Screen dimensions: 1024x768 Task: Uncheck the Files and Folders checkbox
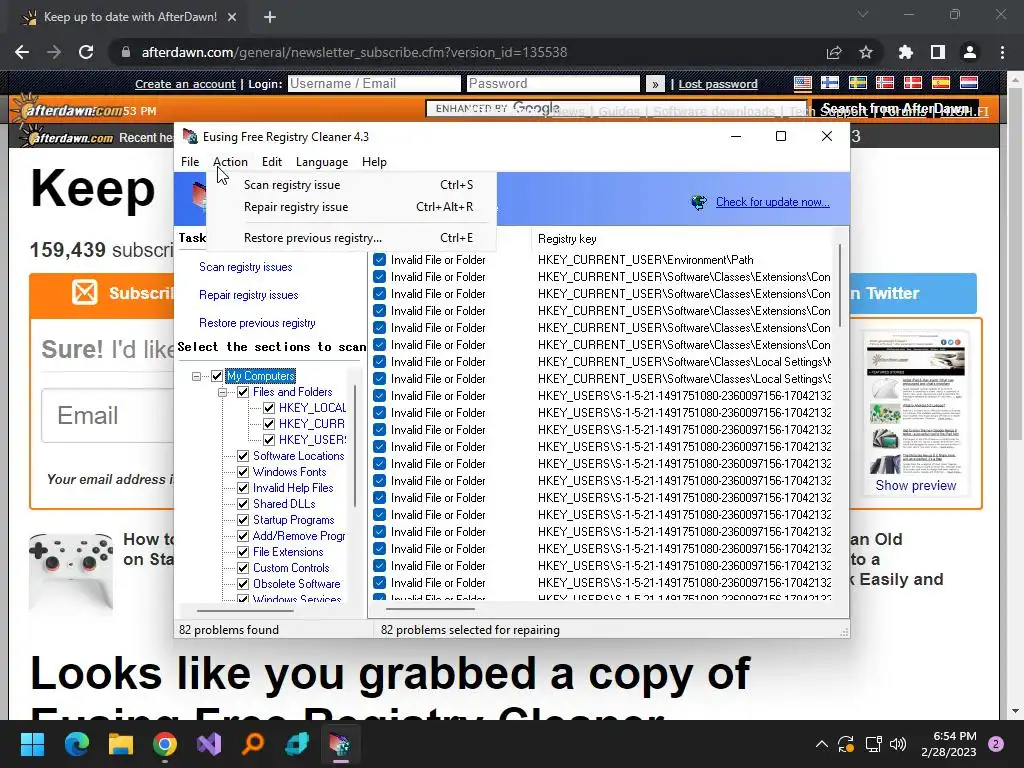coord(243,392)
